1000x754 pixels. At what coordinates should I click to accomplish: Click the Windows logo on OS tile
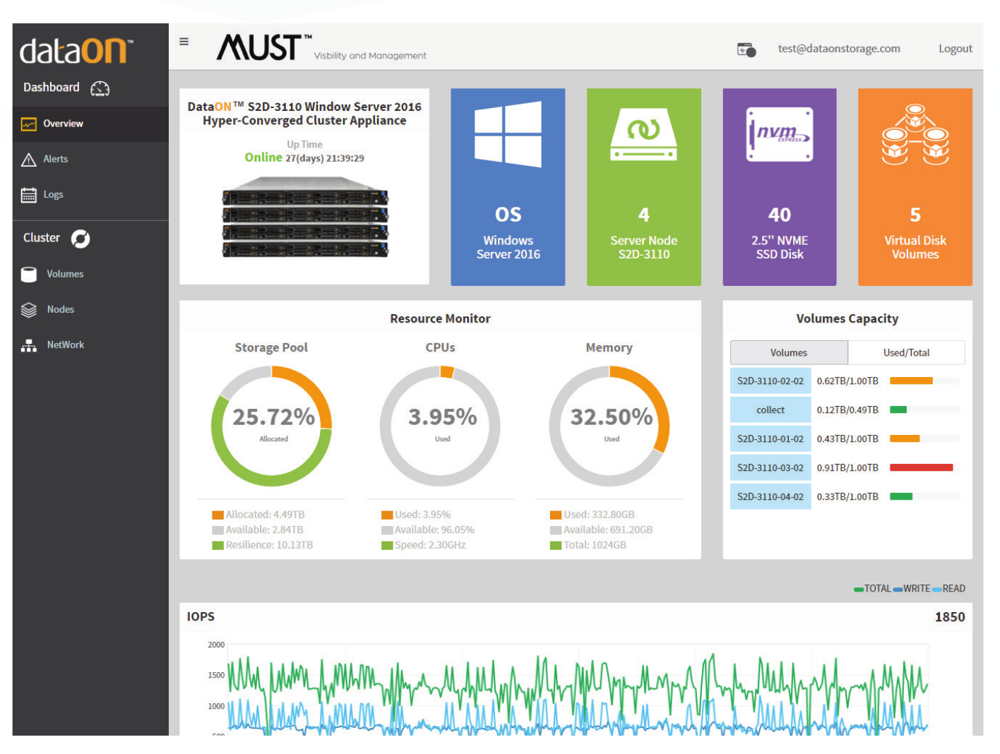click(x=508, y=134)
